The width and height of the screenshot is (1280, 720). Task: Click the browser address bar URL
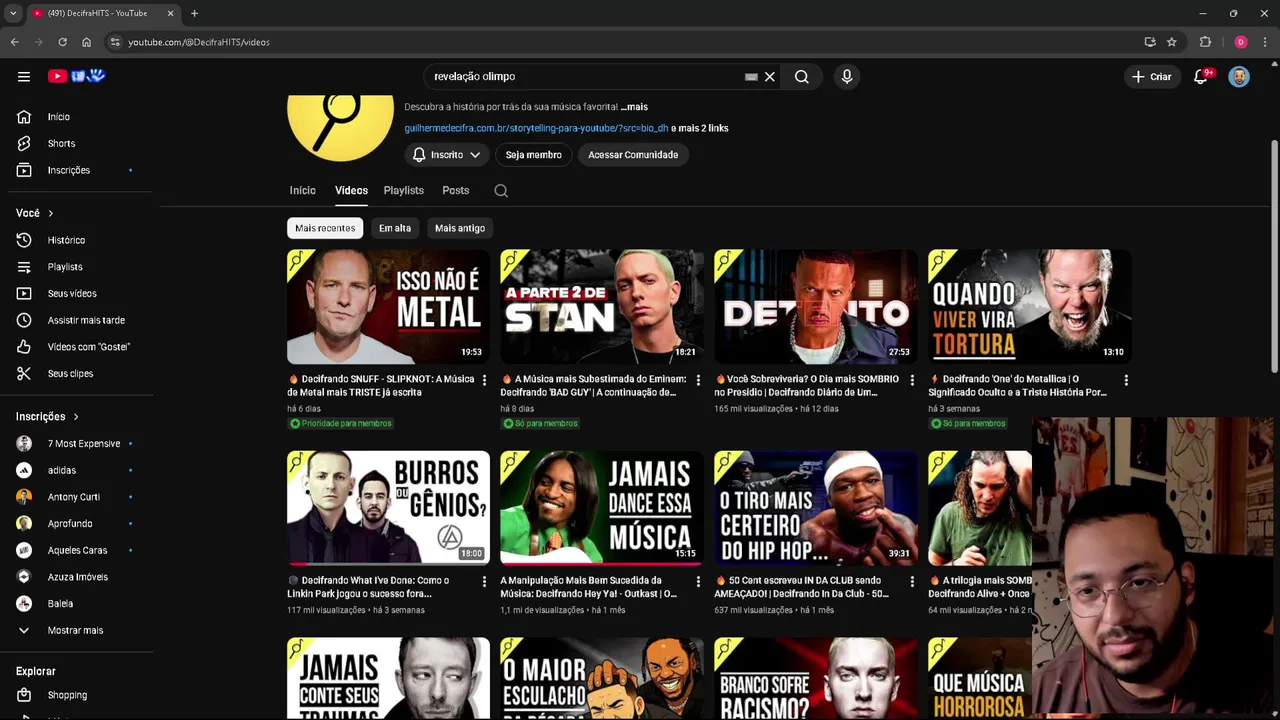pyautogui.click(x=199, y=42)
